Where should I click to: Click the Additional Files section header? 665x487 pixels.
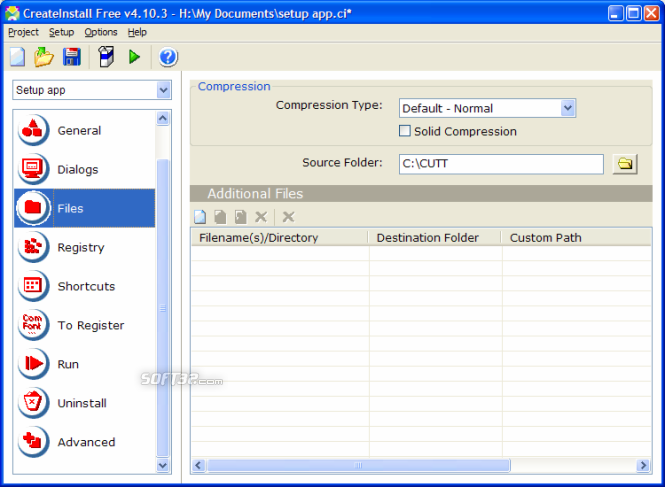click(x=421, y=193)
